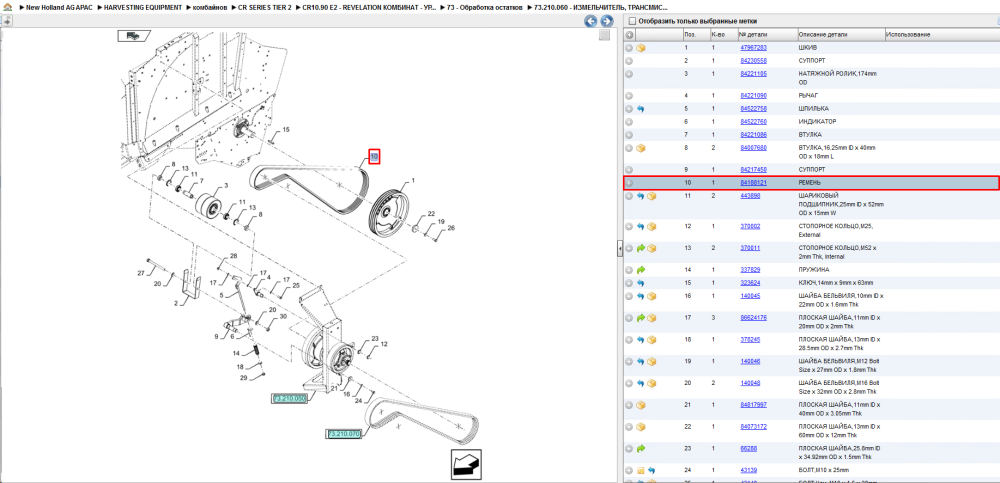Click blue arrow icon in row 443898
Image resolution: width=1000 pixels, height=483 pixels.
[x=641, y=196]
